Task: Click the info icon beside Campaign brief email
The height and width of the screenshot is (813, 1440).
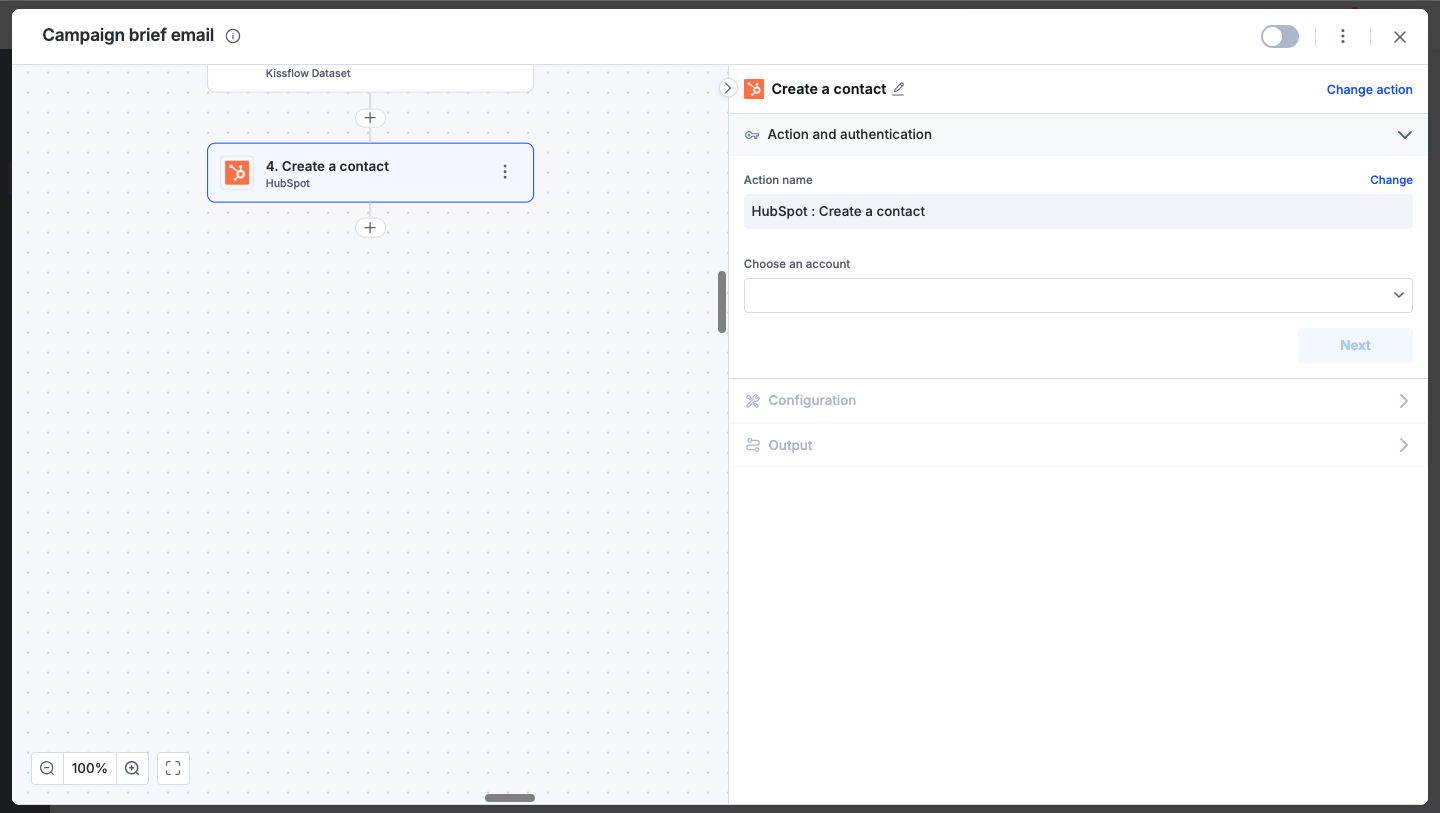Action: pyautogui.click(x=233, y=36)
